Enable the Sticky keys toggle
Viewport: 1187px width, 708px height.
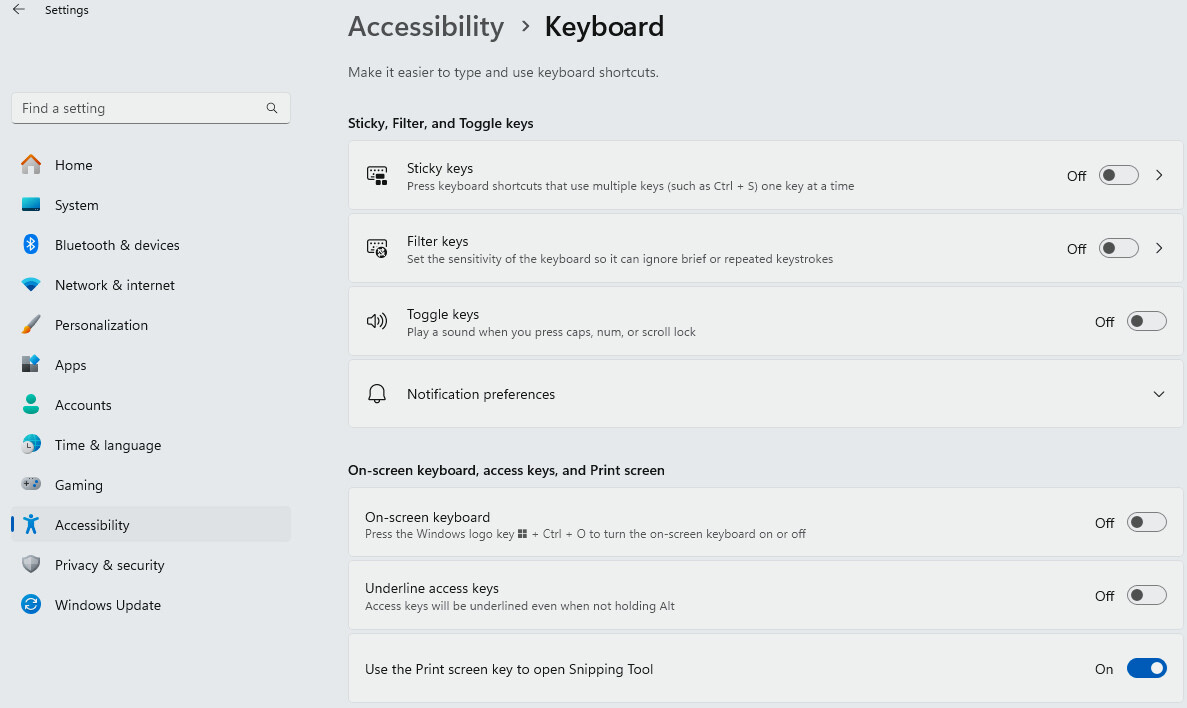pyautogui.click(x=1118, y=174)
